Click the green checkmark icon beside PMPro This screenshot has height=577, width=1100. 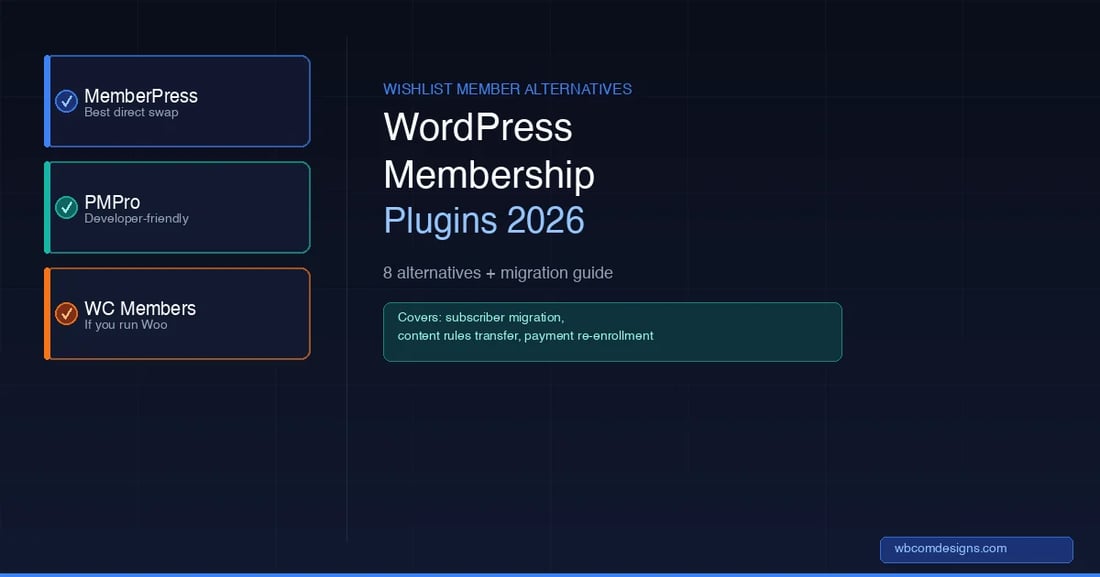pos(67,207)
